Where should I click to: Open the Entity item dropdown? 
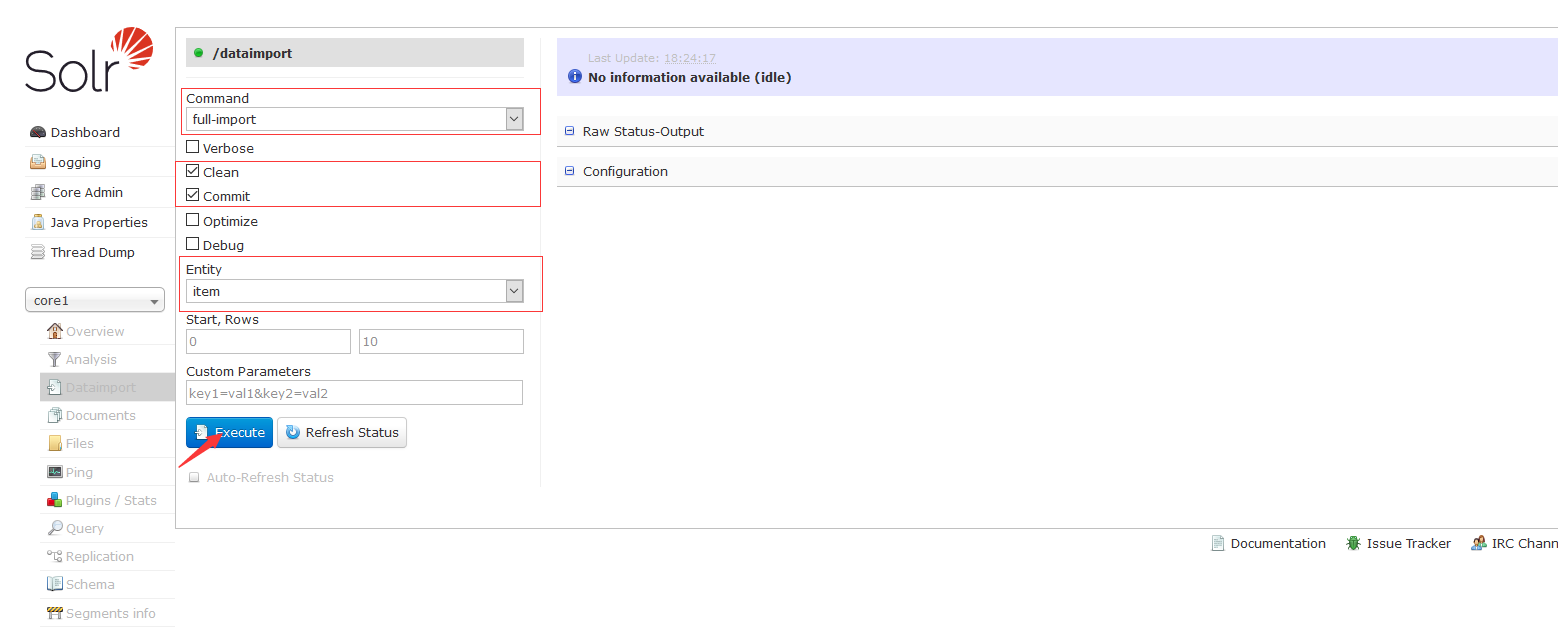coord(355,291)
